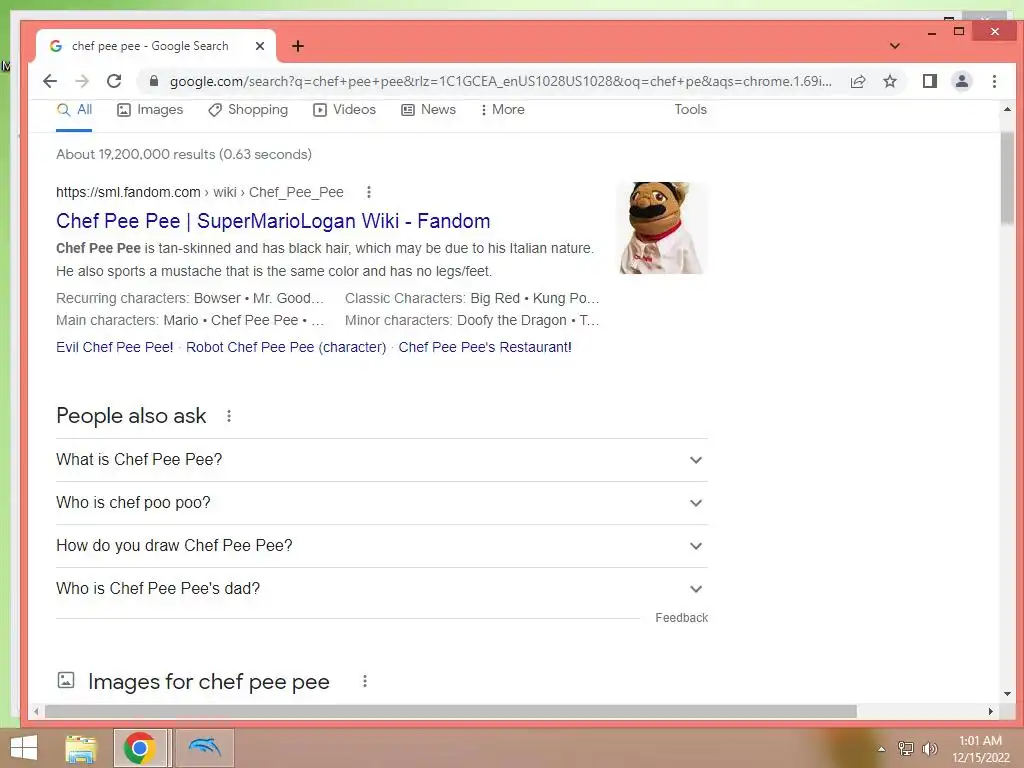The height and width of the screenshot is (768, 1024).
Task: Expand 'How do you draw Chef Pee Pee?'
Action: pyautogui.click(x=382, y=546)
